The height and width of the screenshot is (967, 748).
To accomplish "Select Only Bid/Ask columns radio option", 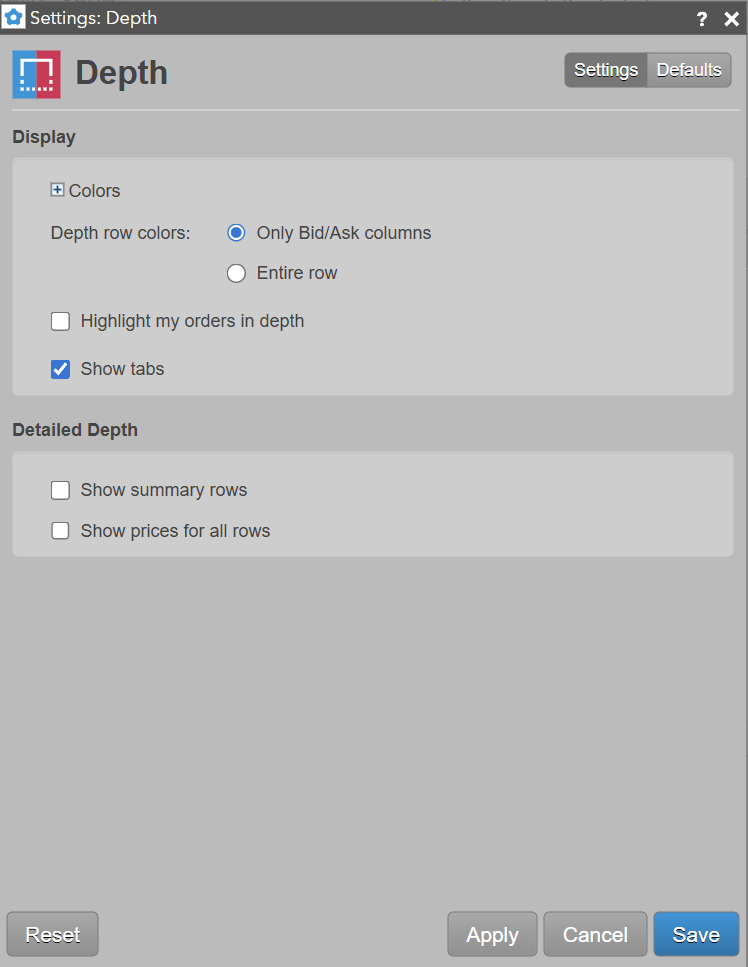I will [236, 232].
